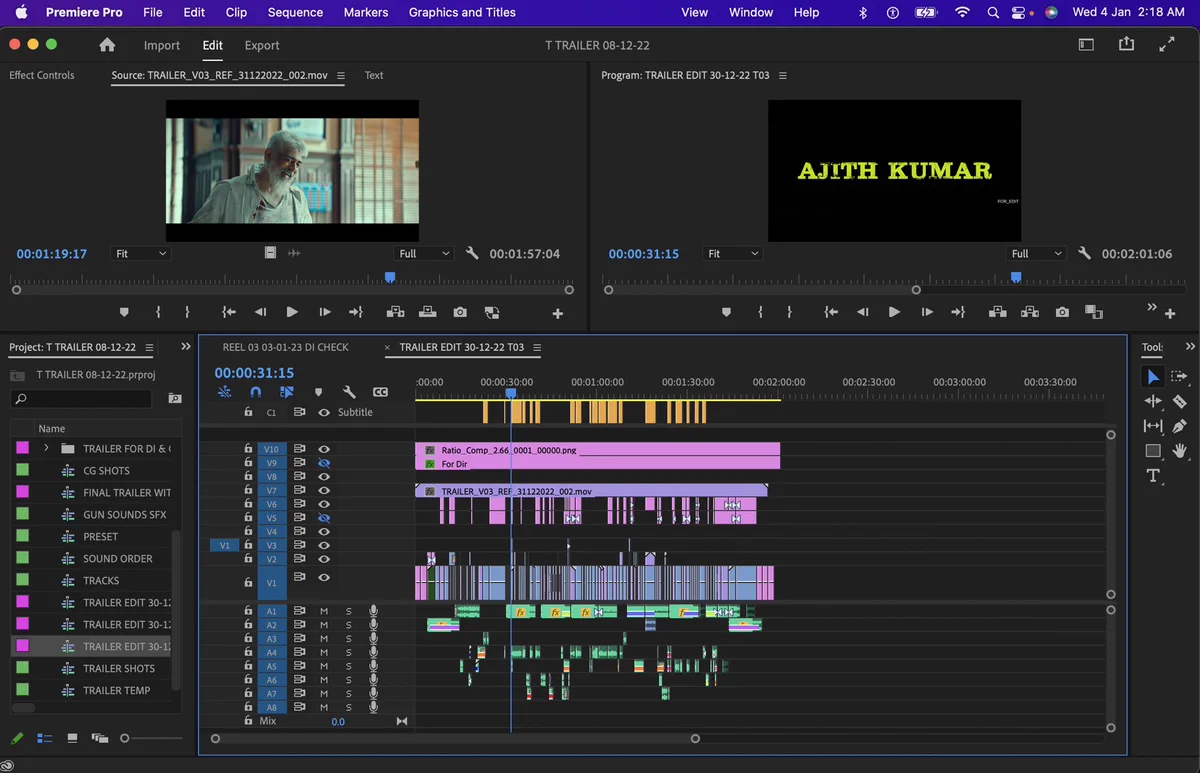1200x773 pixels.
Task: Toggle snap magnet in timeline
Action: point(255,392)
